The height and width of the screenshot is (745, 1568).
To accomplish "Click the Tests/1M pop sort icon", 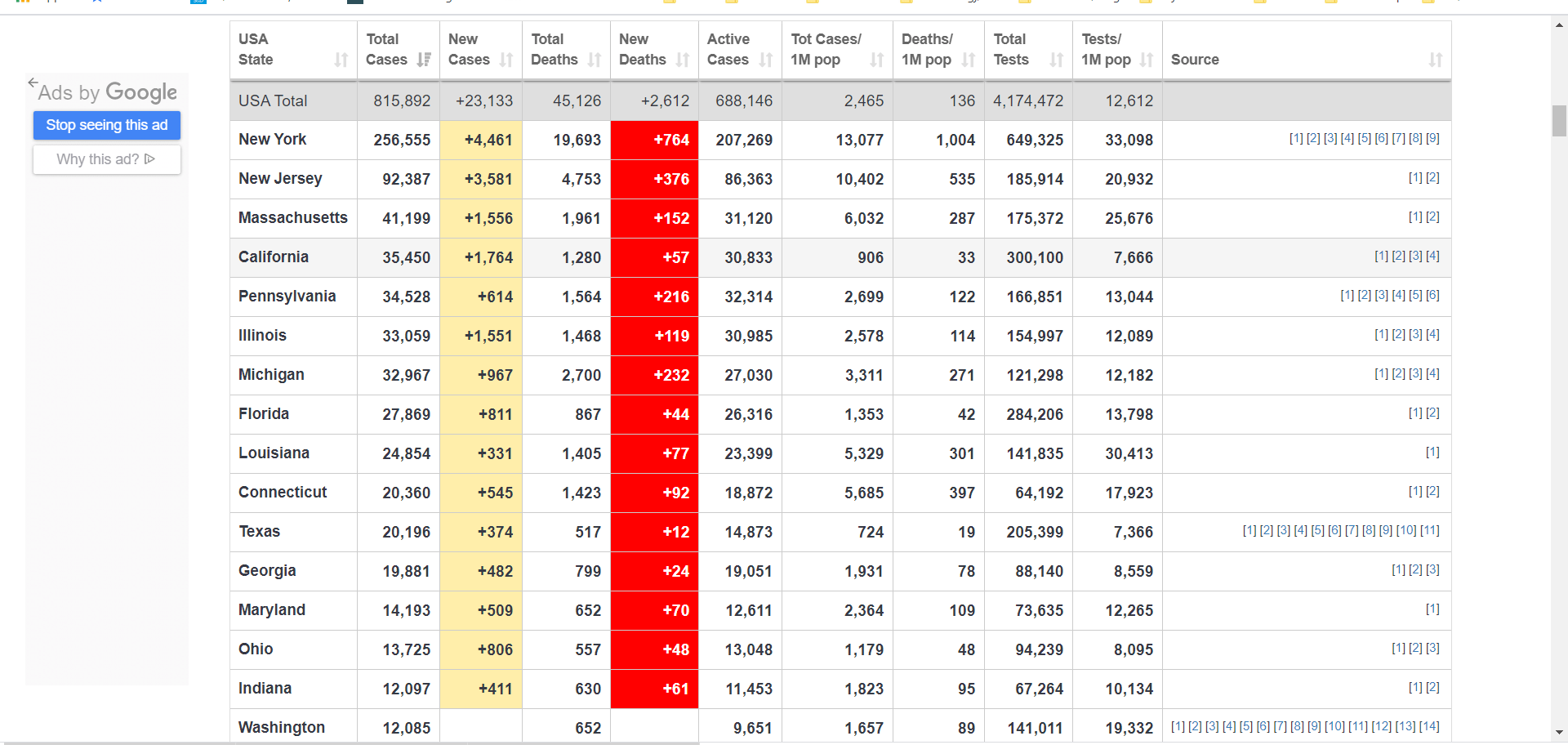I will (x=1147, y=60).
